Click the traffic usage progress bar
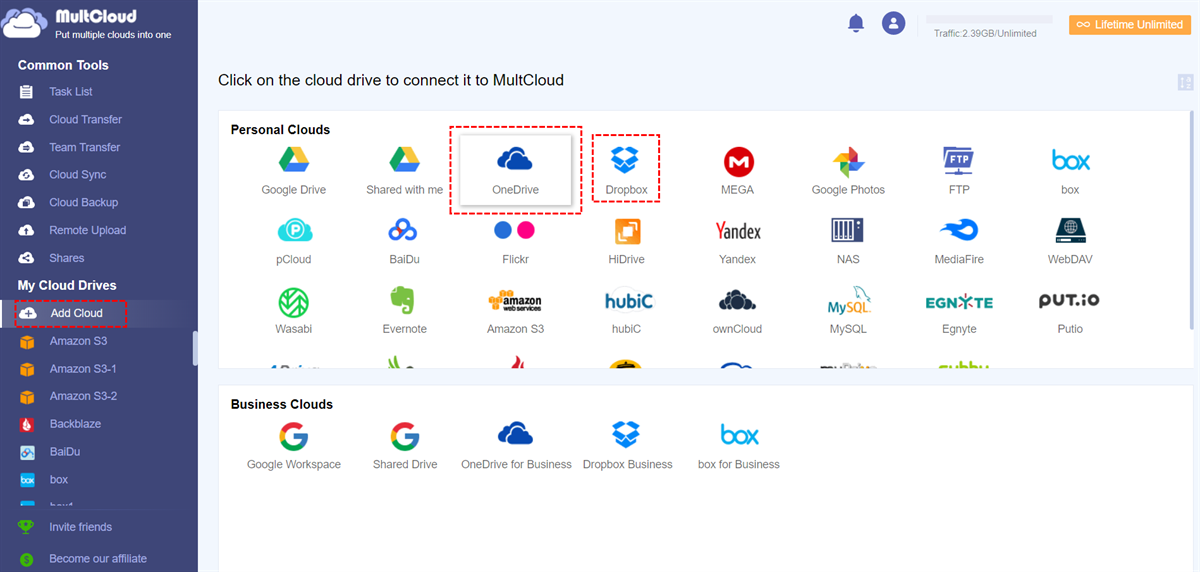The height and width of the screenshot is (572, 1200). pyautogui.click(x=989, y=19)
